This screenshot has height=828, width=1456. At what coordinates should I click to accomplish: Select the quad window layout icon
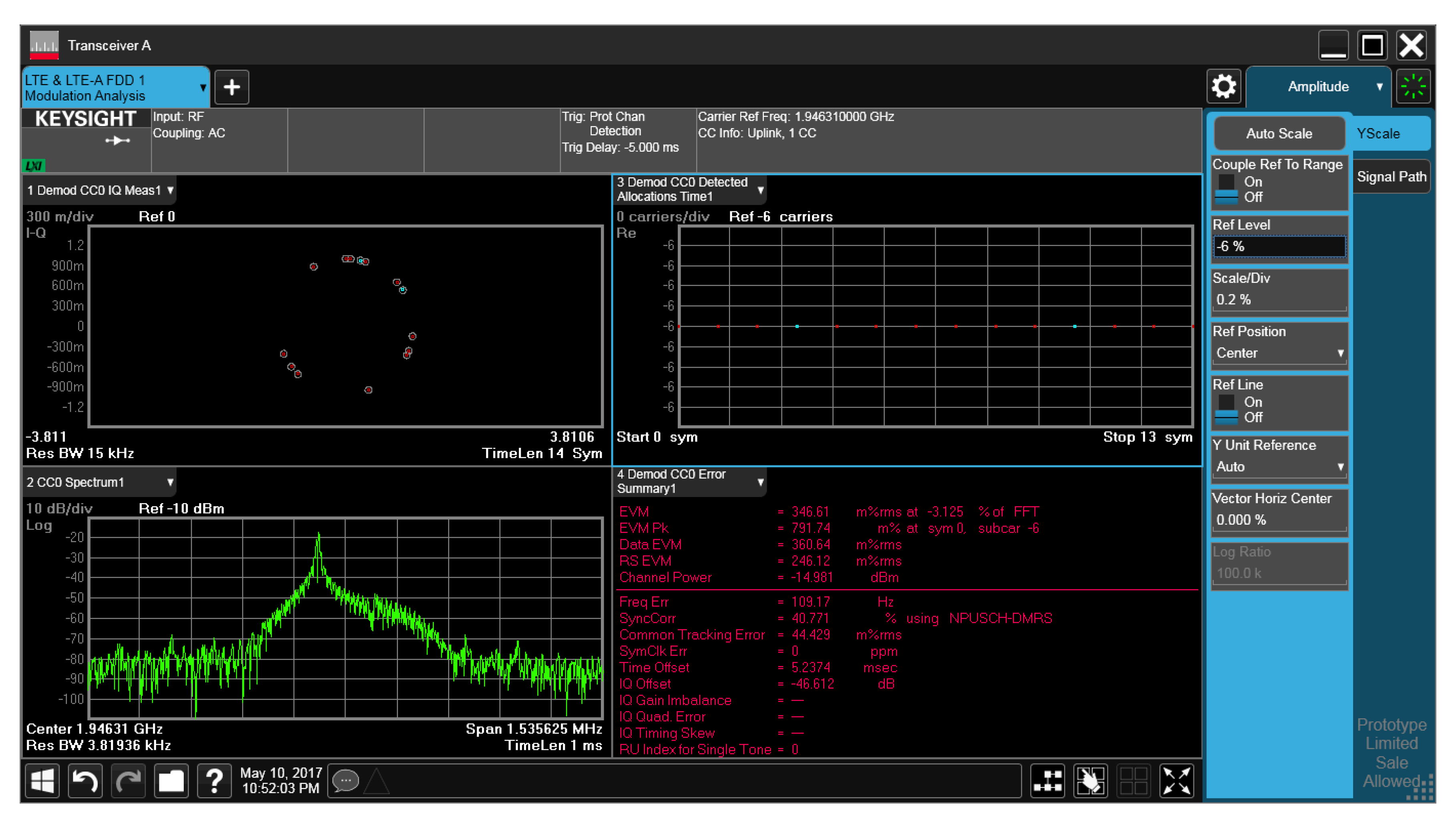click(x=1135, y=781)
